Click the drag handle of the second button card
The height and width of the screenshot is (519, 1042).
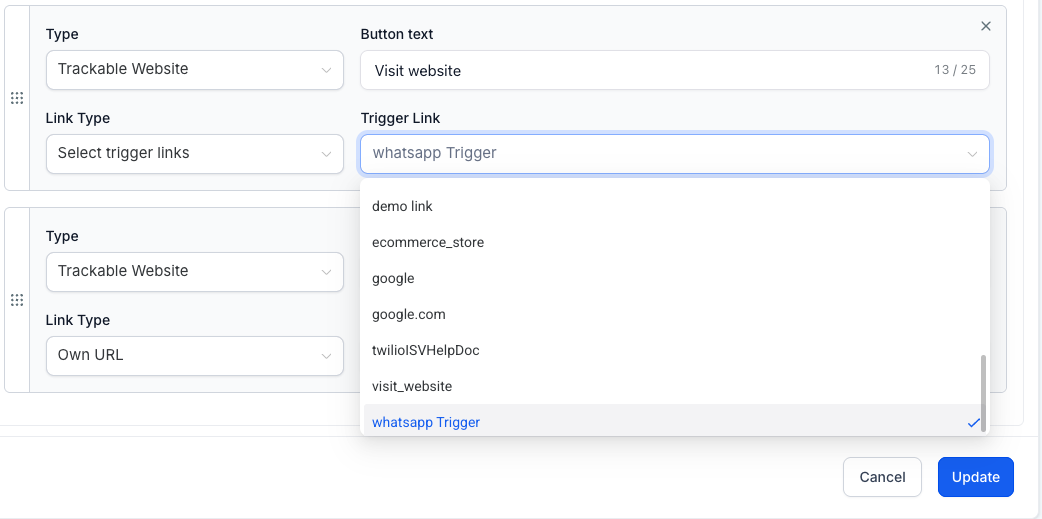(17, 300)
